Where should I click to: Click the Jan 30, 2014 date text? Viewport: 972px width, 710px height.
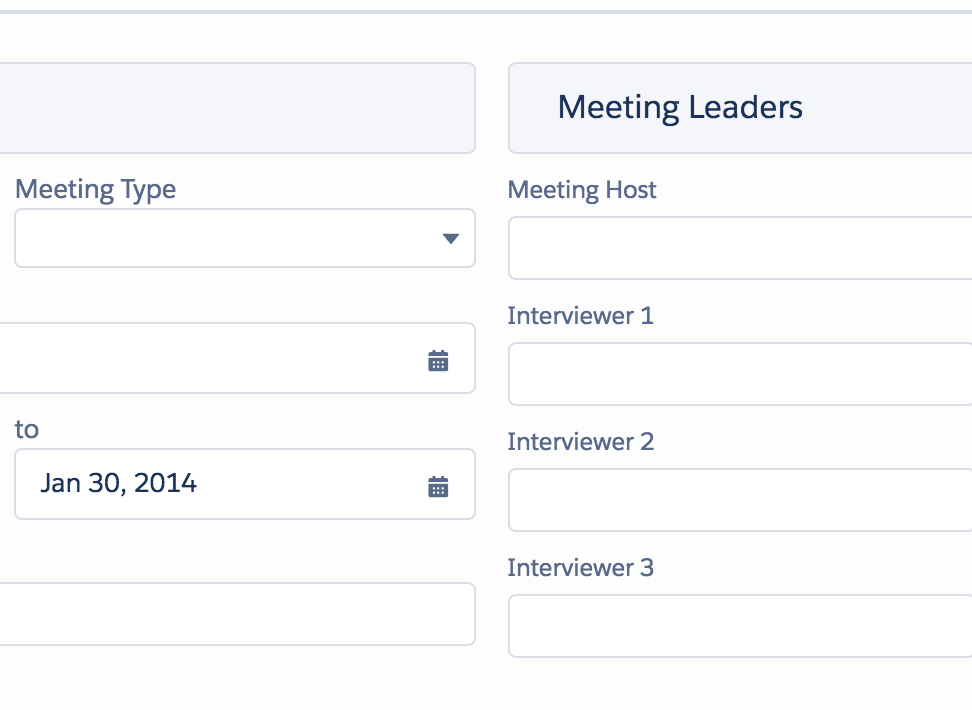tap(119, 484)
